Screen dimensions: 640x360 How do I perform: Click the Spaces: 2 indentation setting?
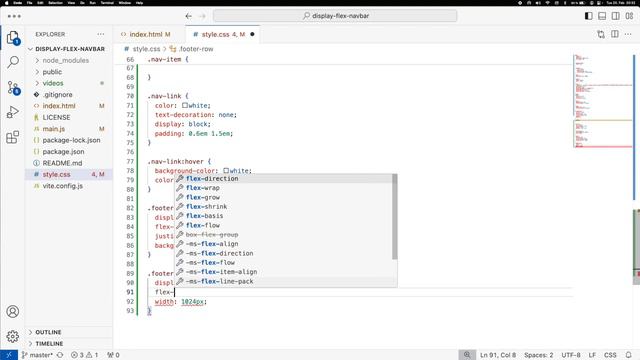539,355
